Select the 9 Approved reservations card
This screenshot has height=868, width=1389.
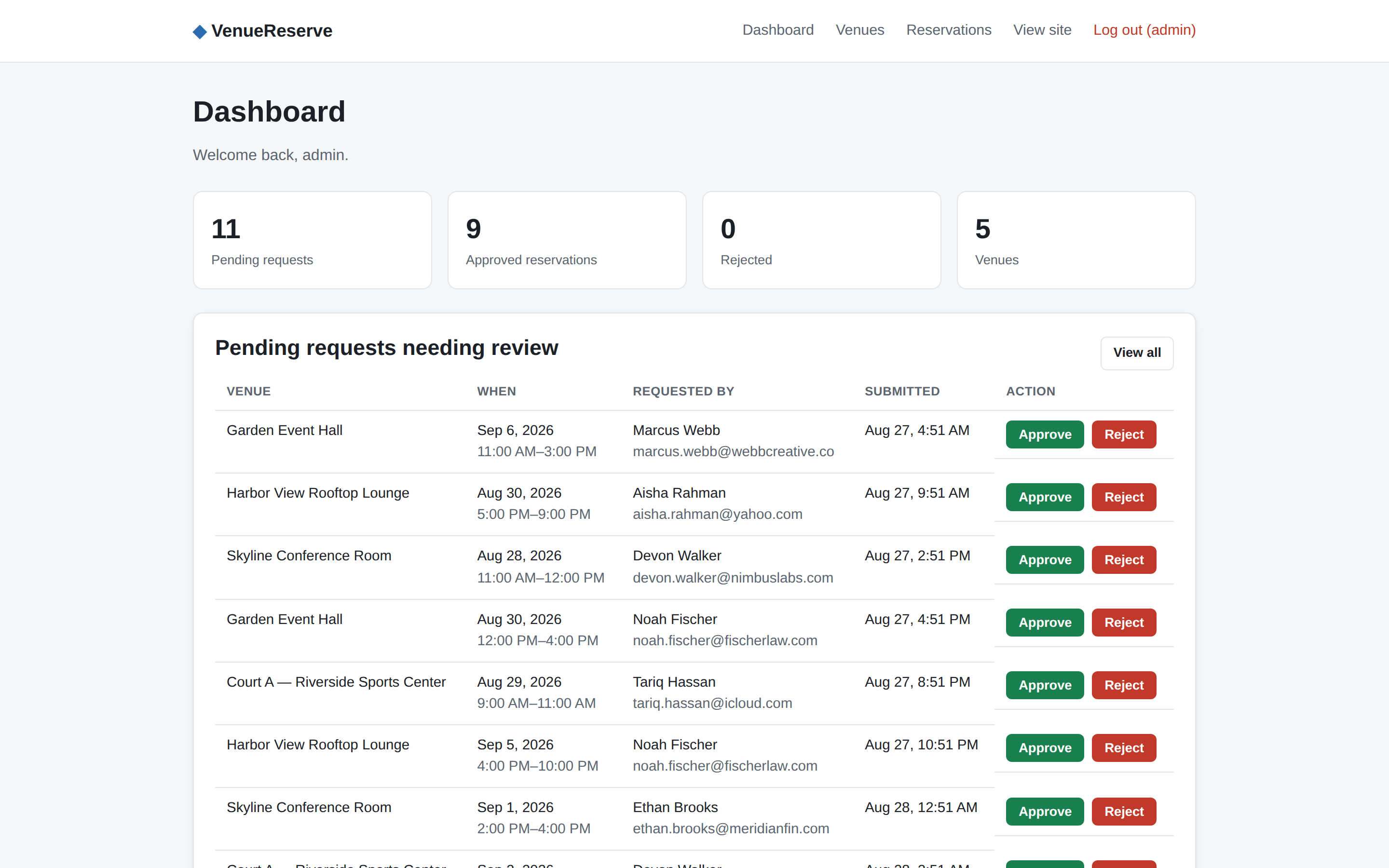click(567, 240)
